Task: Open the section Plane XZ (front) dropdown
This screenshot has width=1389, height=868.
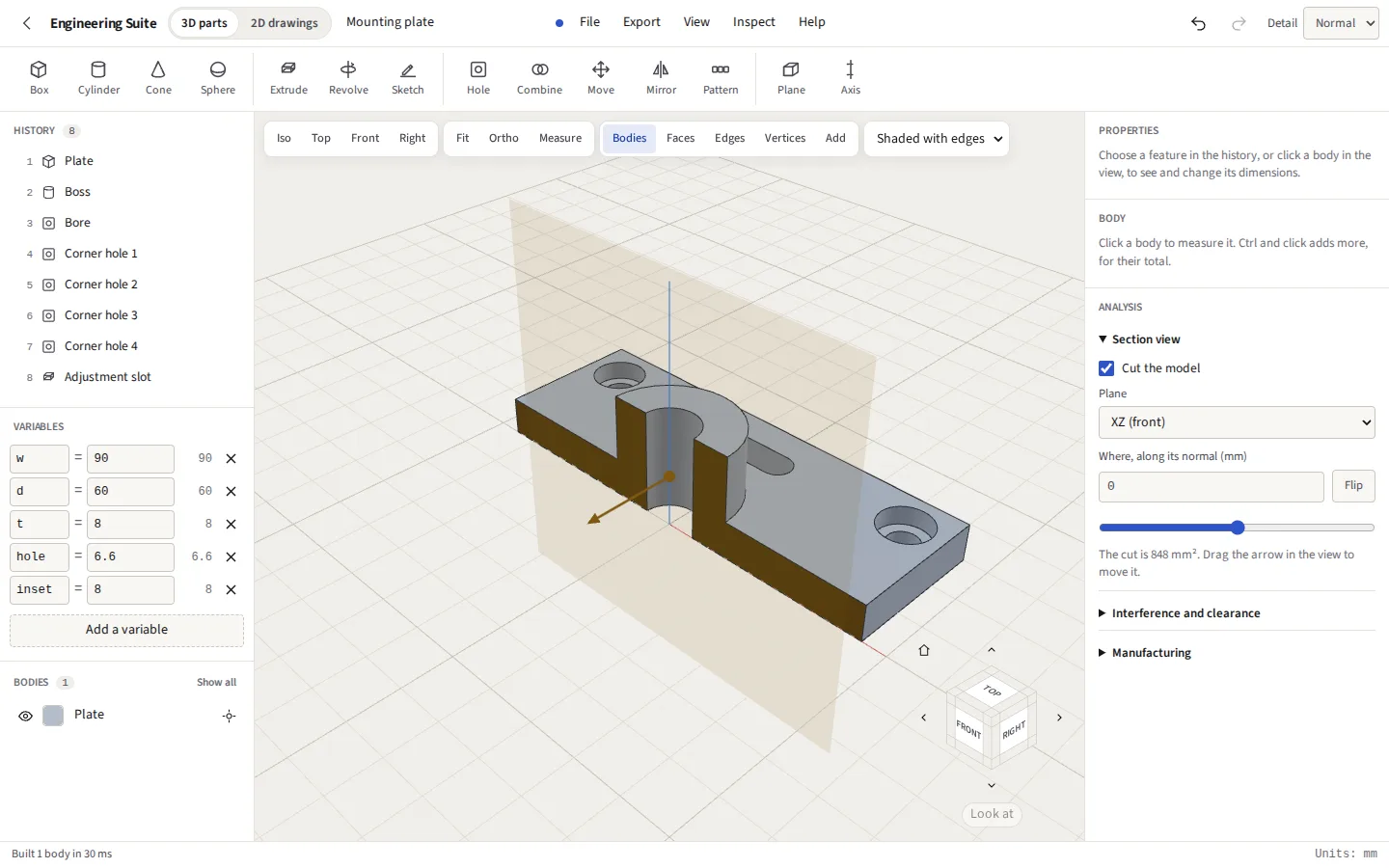Action: click(1237, 422)
